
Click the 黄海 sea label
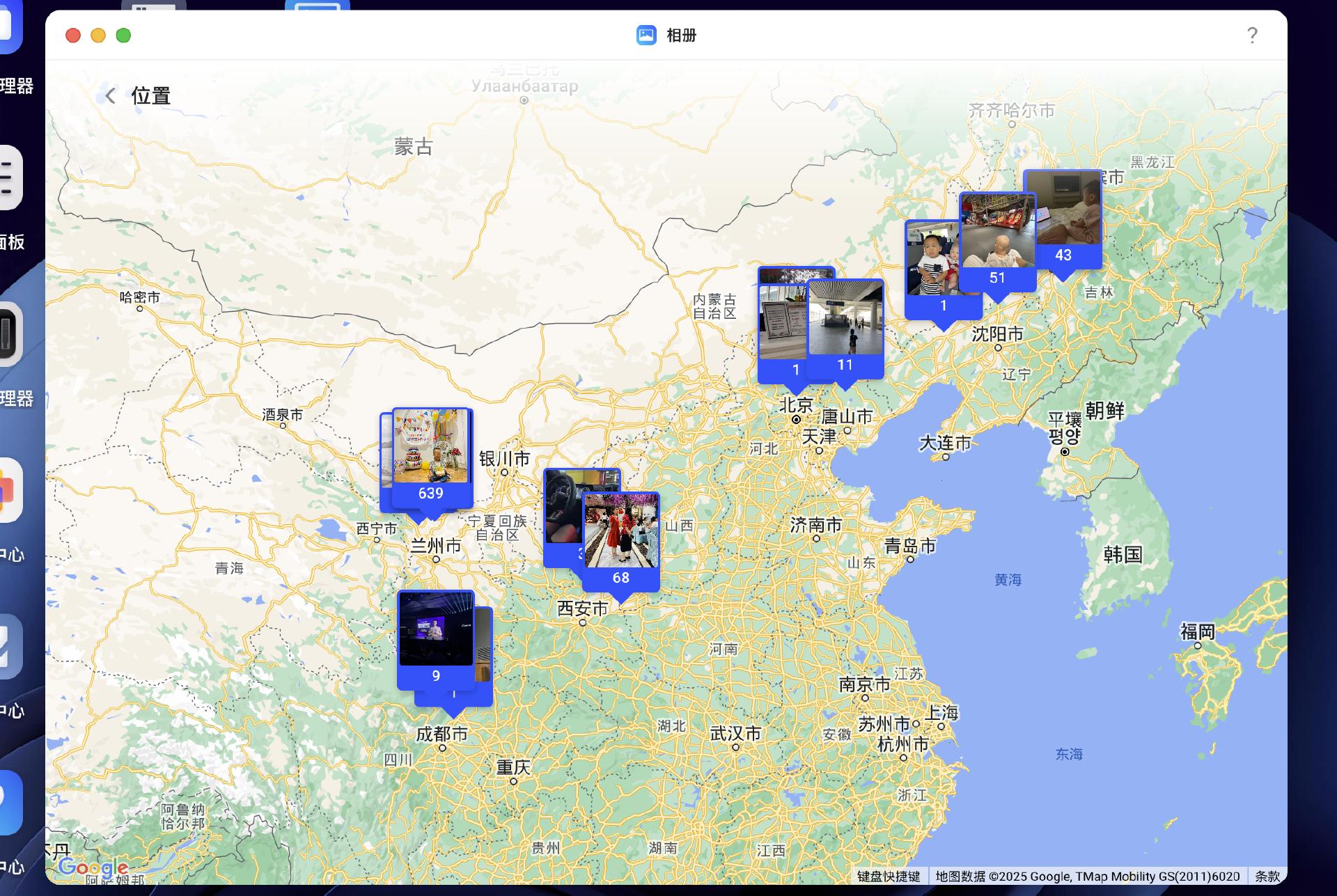pyautogui.click(x=1008, y=580)
